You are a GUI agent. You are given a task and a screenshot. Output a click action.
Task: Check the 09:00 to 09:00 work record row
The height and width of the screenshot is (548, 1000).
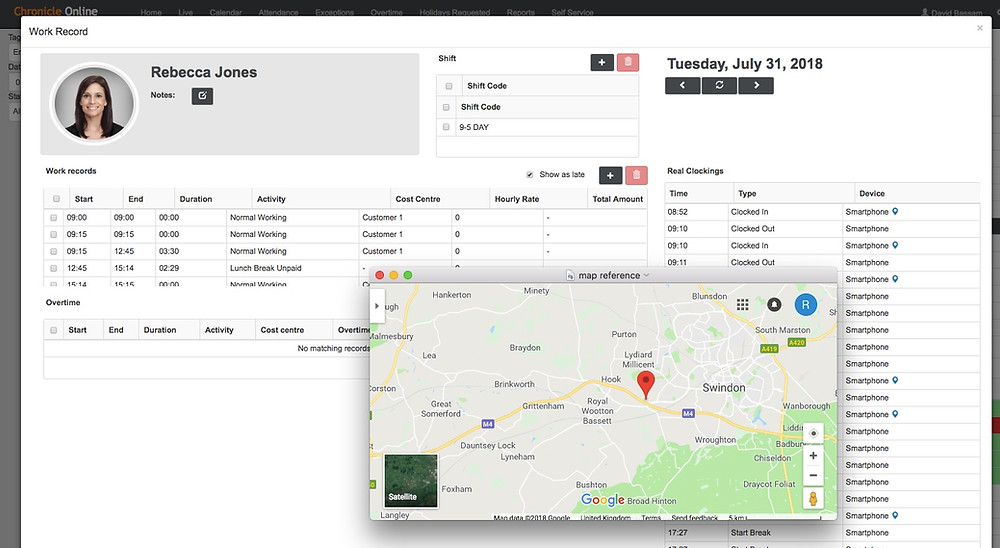point(54,218)
